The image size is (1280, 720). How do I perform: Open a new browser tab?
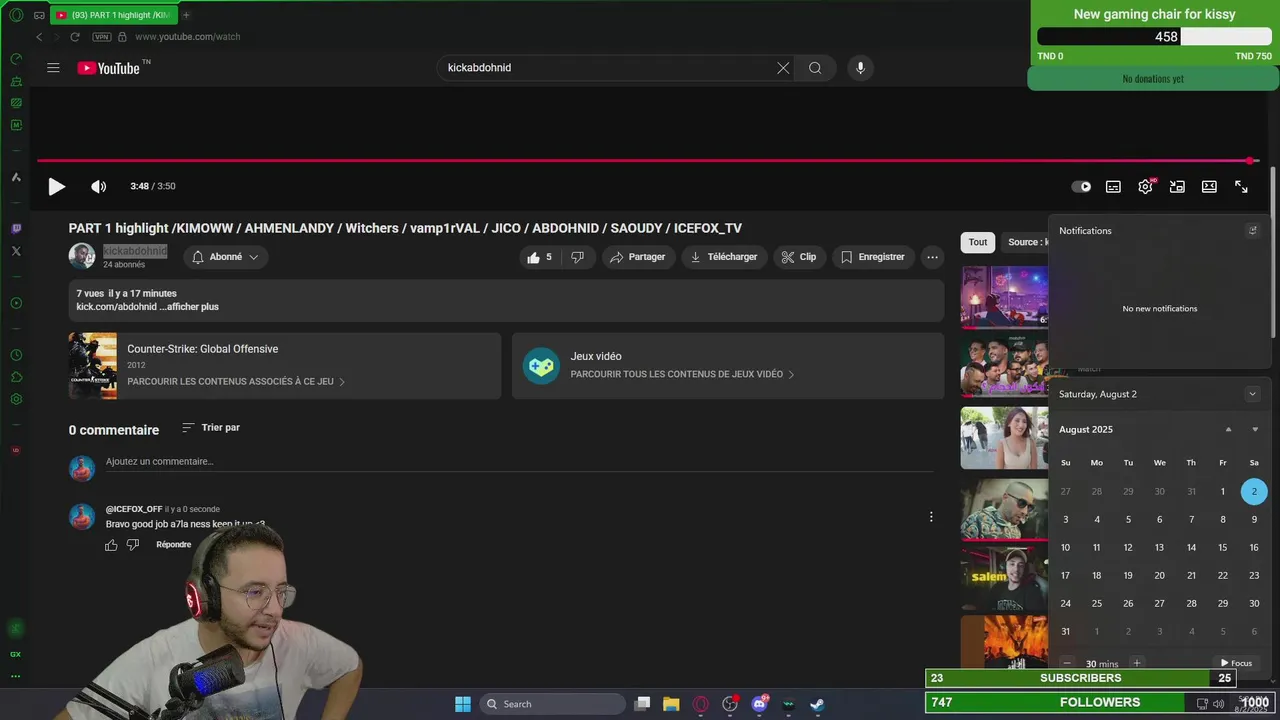[186, 15]
